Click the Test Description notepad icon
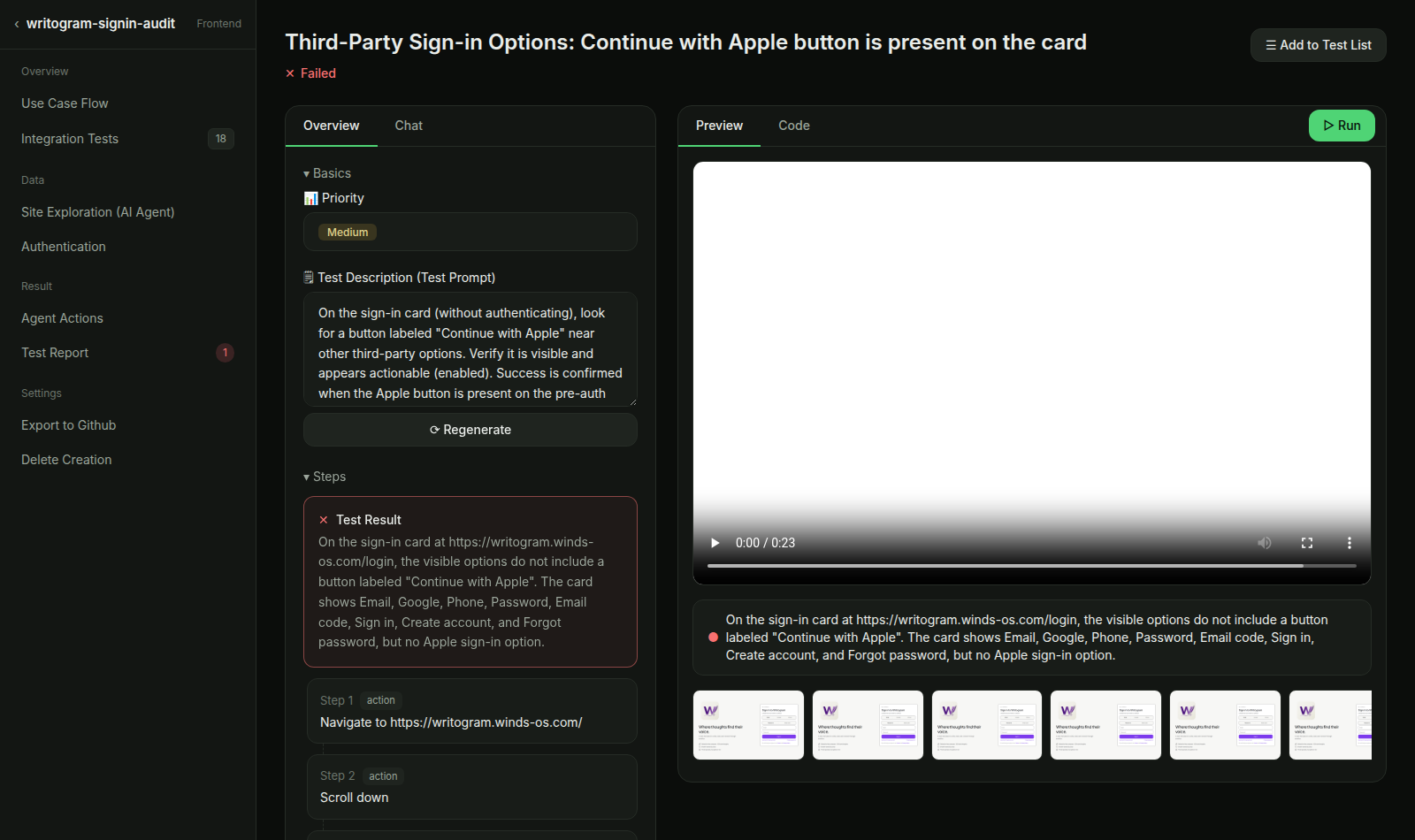Image resolution: width=1415 pixels, height=840 pixels. 309,278
